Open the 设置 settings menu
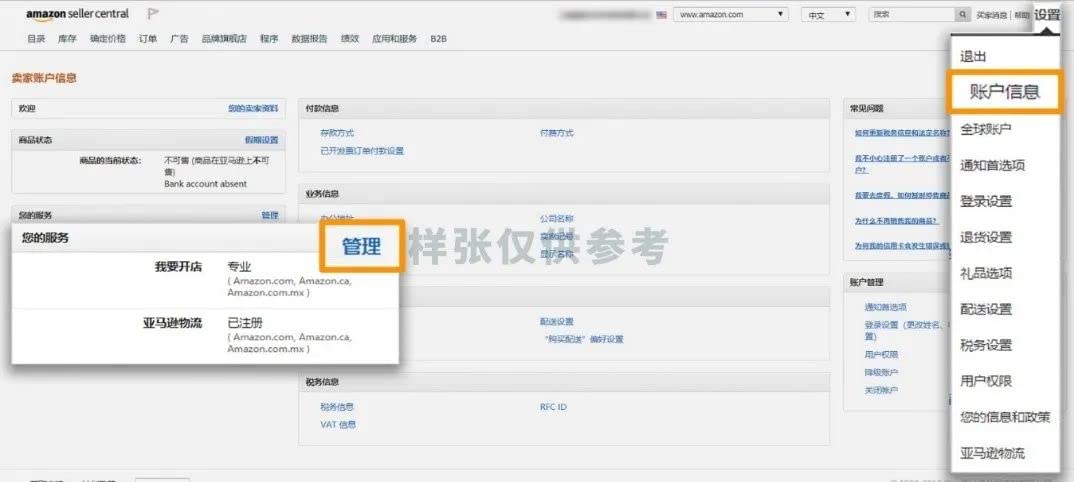 point(1047,15)
